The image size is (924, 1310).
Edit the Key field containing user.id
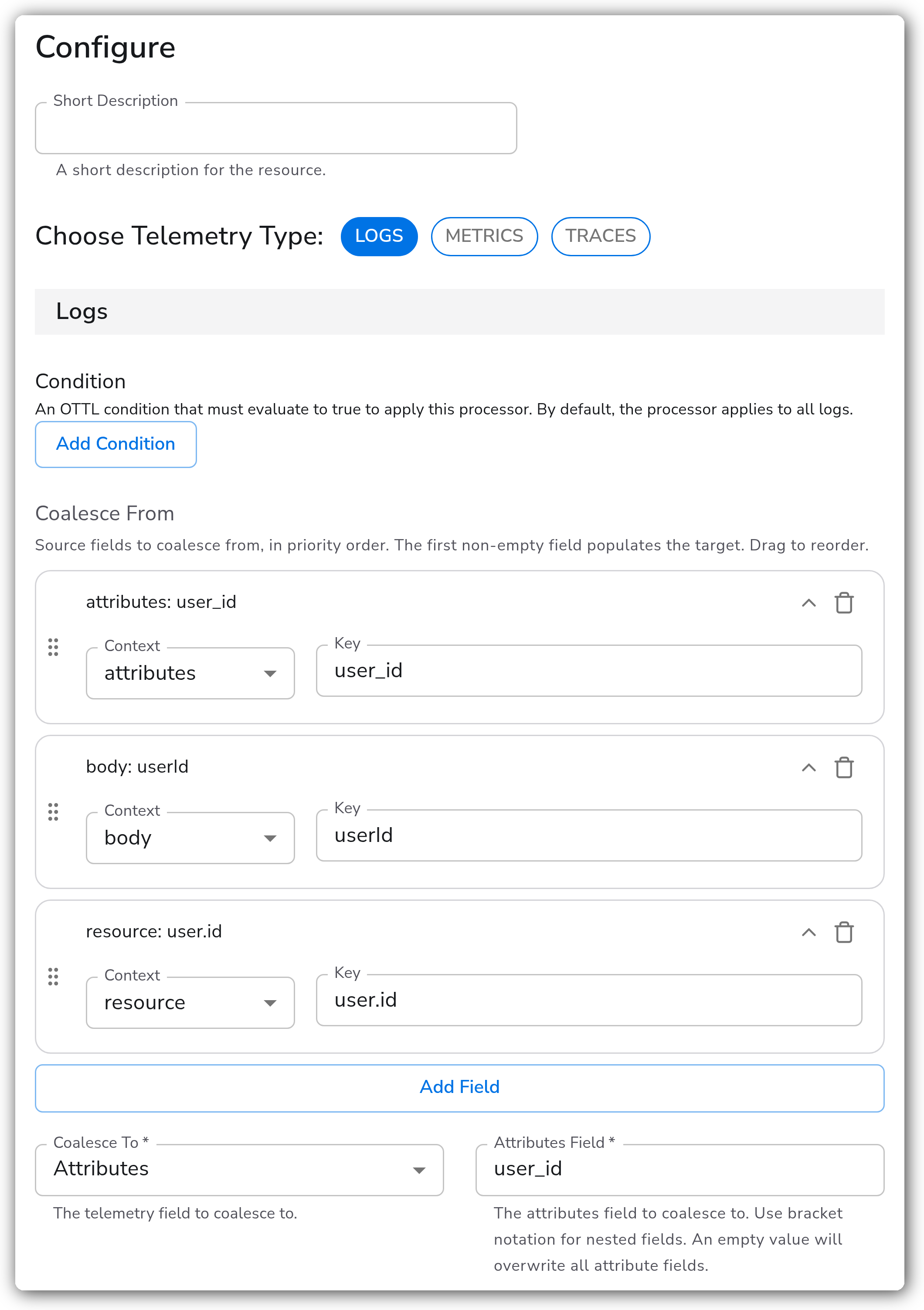(x=589, y=1000)
